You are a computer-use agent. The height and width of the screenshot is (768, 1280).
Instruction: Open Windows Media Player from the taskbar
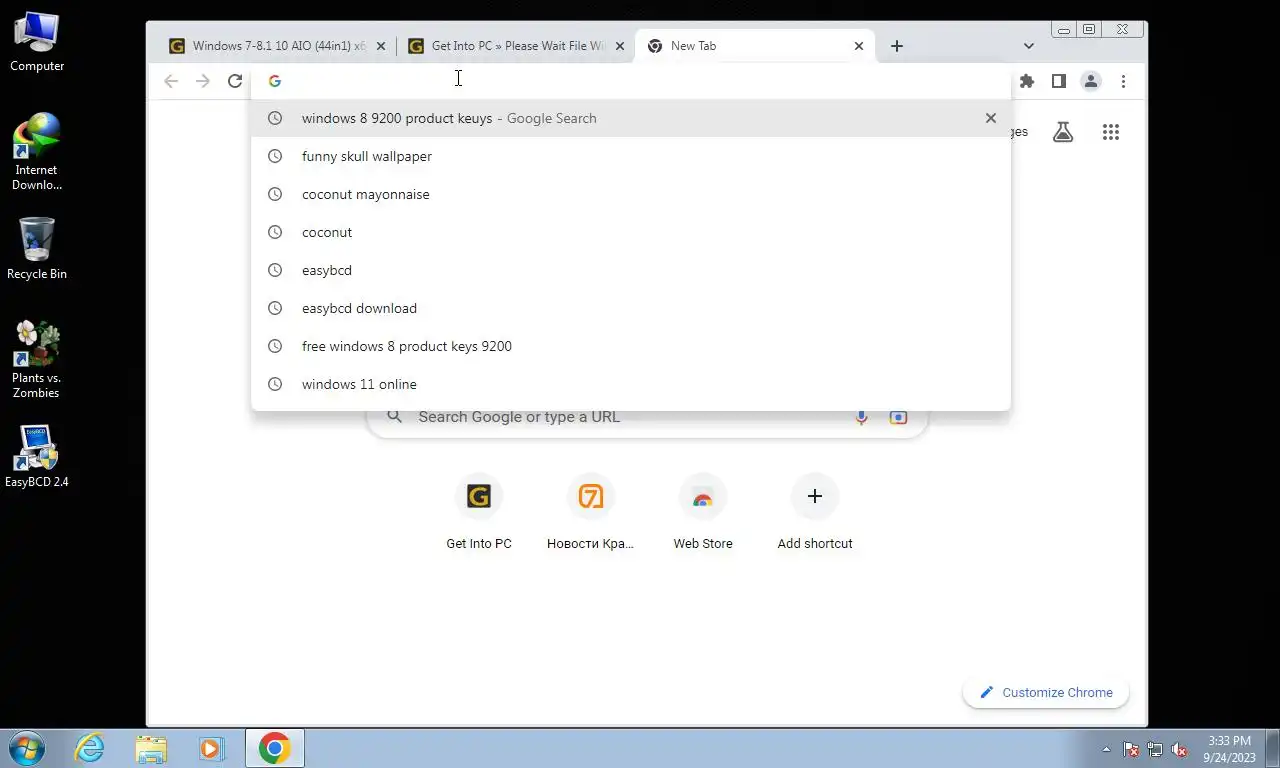tap(211, 748)
